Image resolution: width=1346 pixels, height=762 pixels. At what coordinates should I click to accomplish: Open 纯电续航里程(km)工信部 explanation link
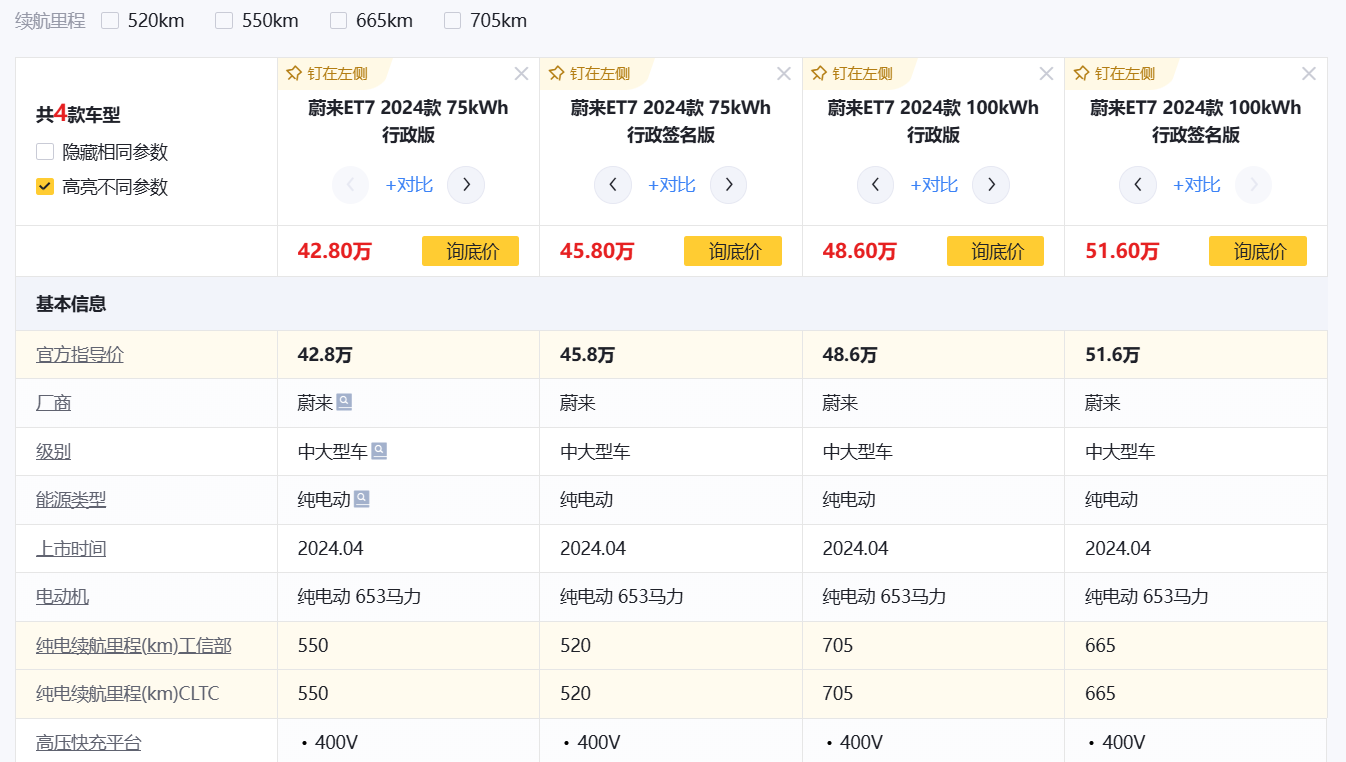[x=134, y=646]
